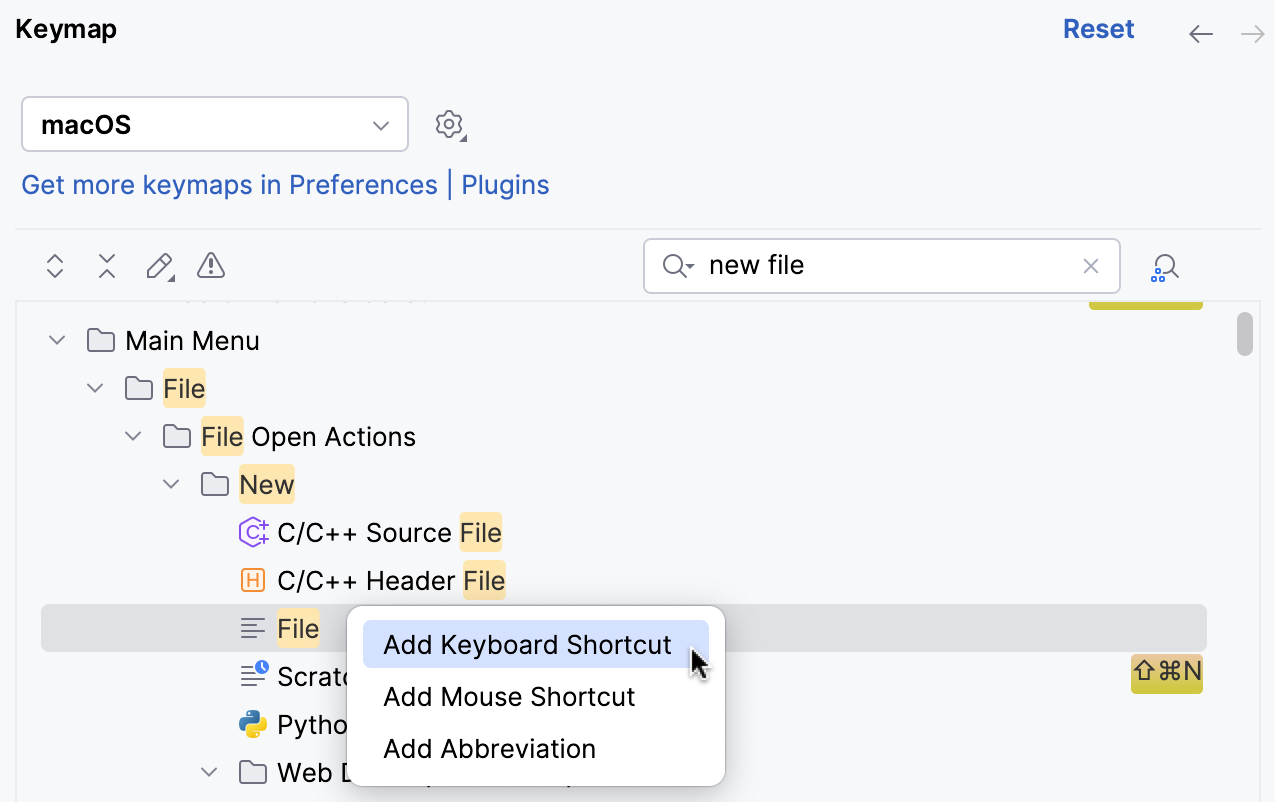Show keymap conflicts via the warning icon
This screenshot has height=802, width=1275.
[210, 266]
